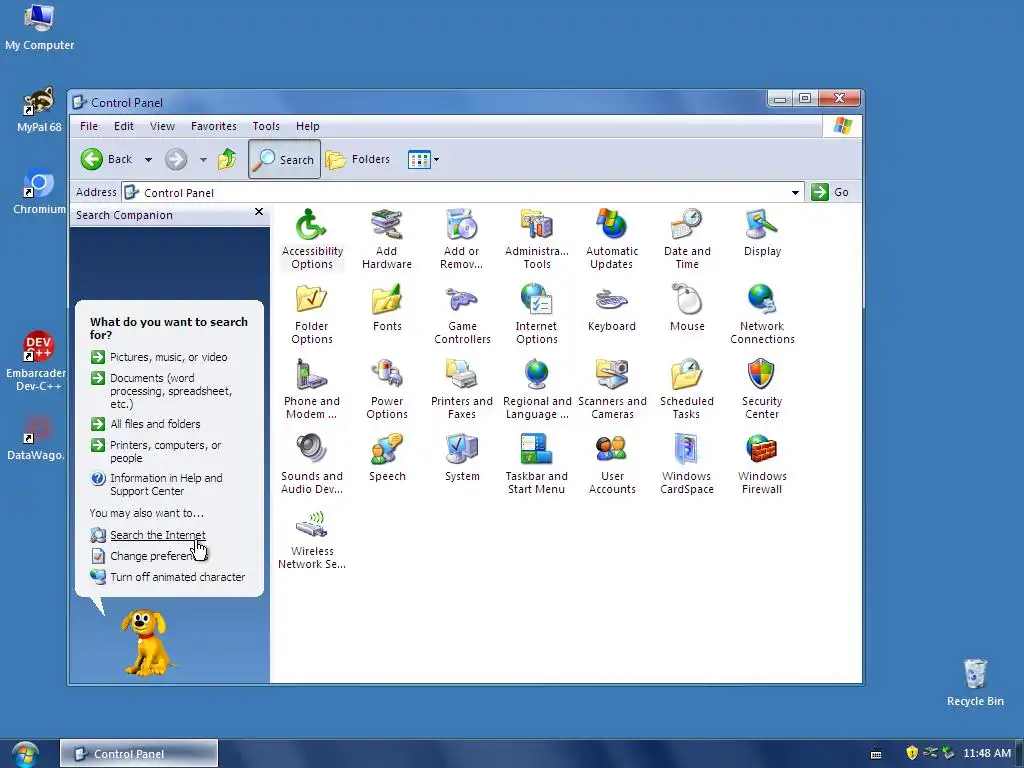Open Fonts folder icon

387,308
